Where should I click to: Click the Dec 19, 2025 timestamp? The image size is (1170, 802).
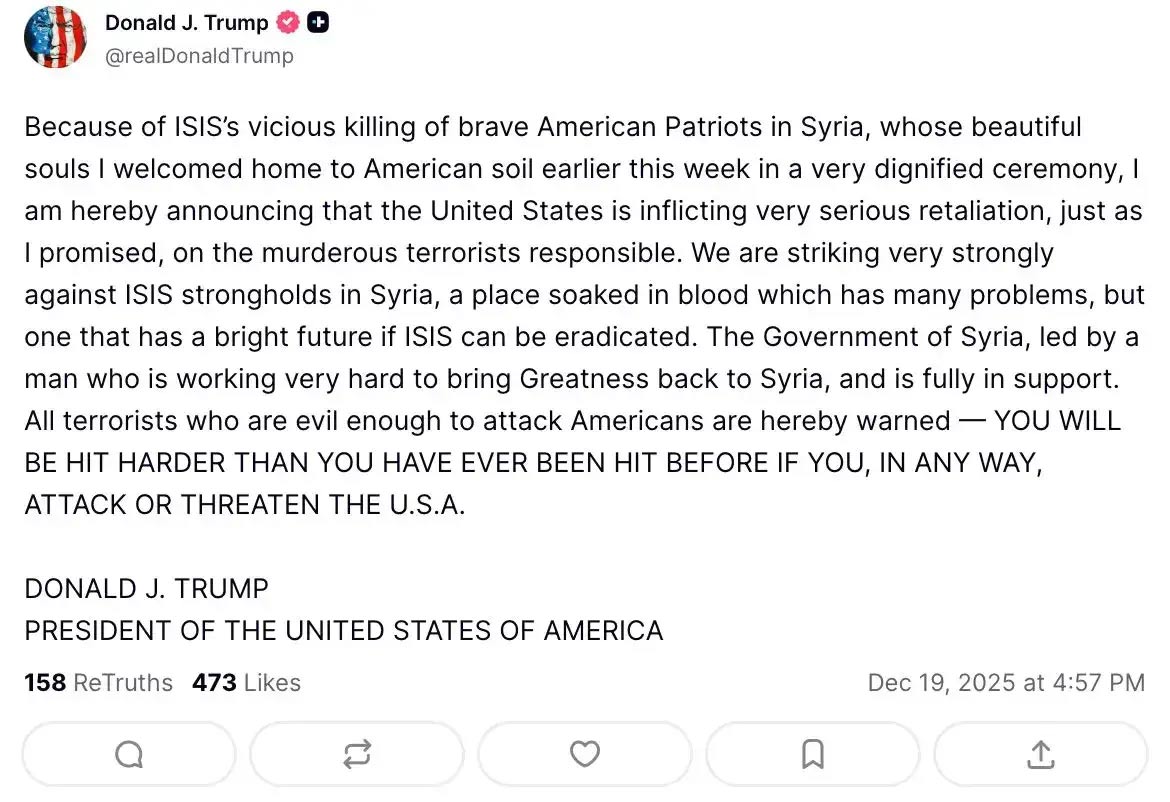1005,683
